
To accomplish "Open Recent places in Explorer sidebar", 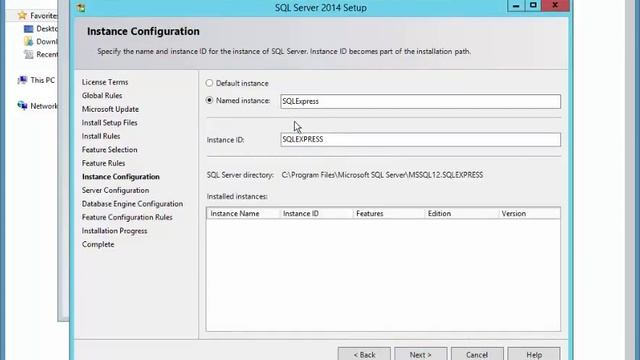I will point(47,54).
